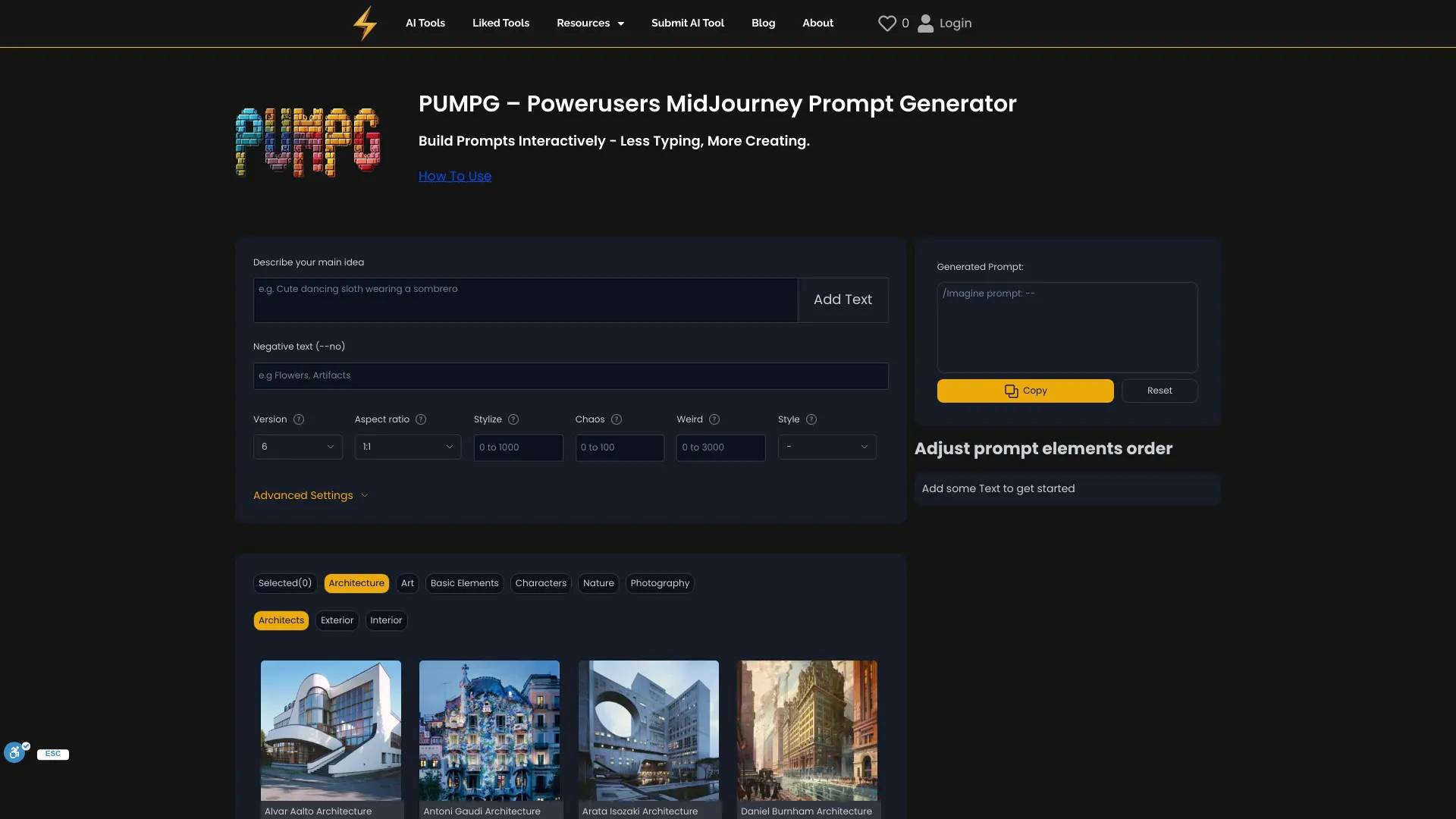Select the Selected(0) category tab

coord(285,583)
